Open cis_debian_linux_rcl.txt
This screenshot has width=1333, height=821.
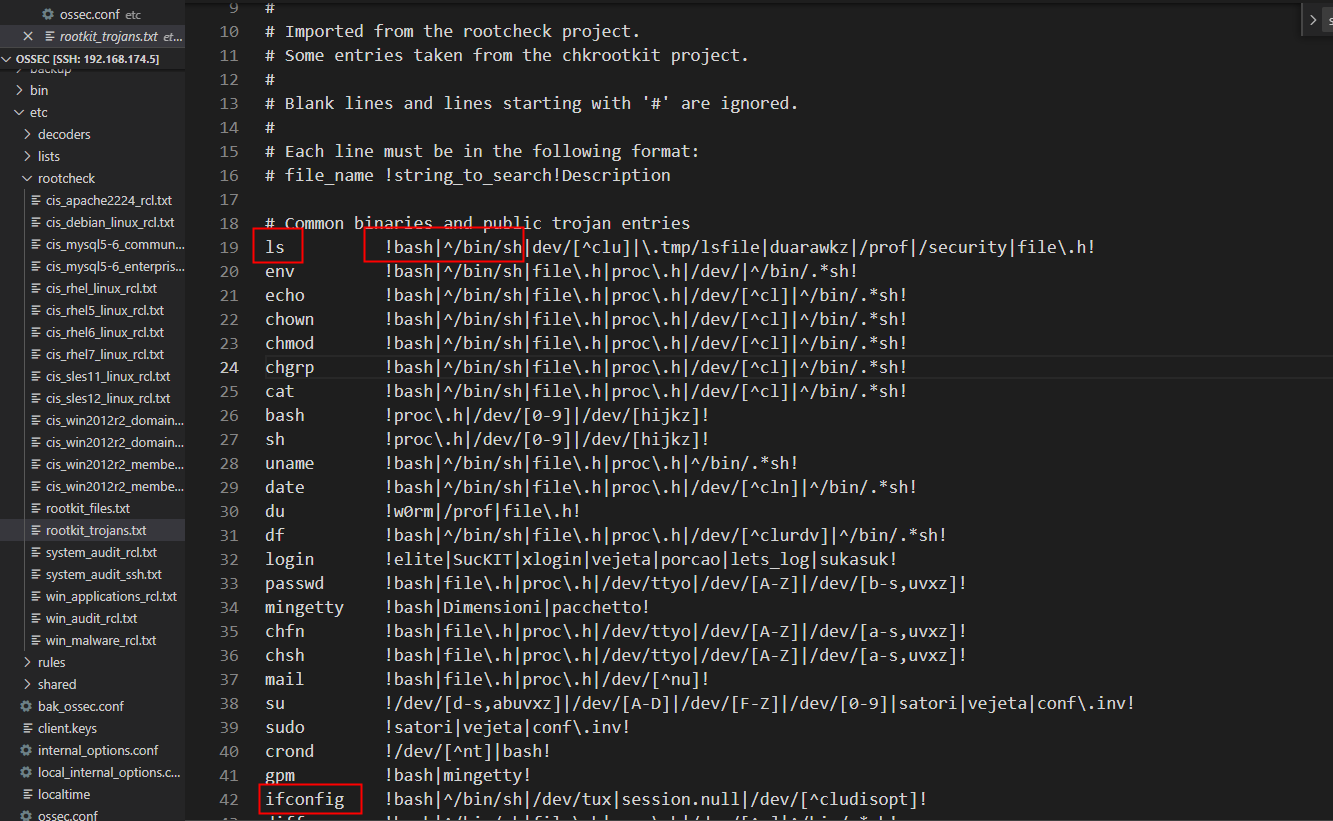110,222
